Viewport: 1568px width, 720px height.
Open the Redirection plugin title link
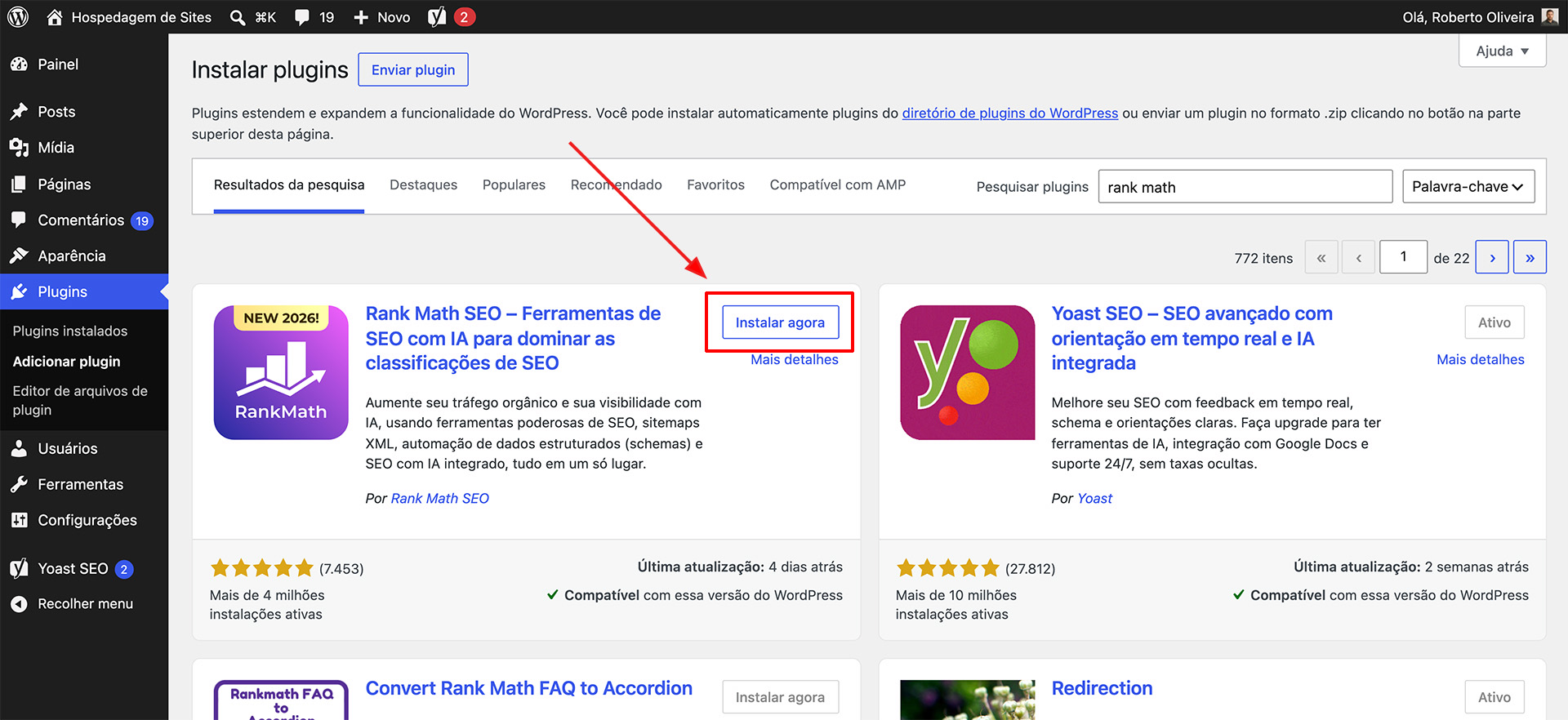coord(1102,689)
